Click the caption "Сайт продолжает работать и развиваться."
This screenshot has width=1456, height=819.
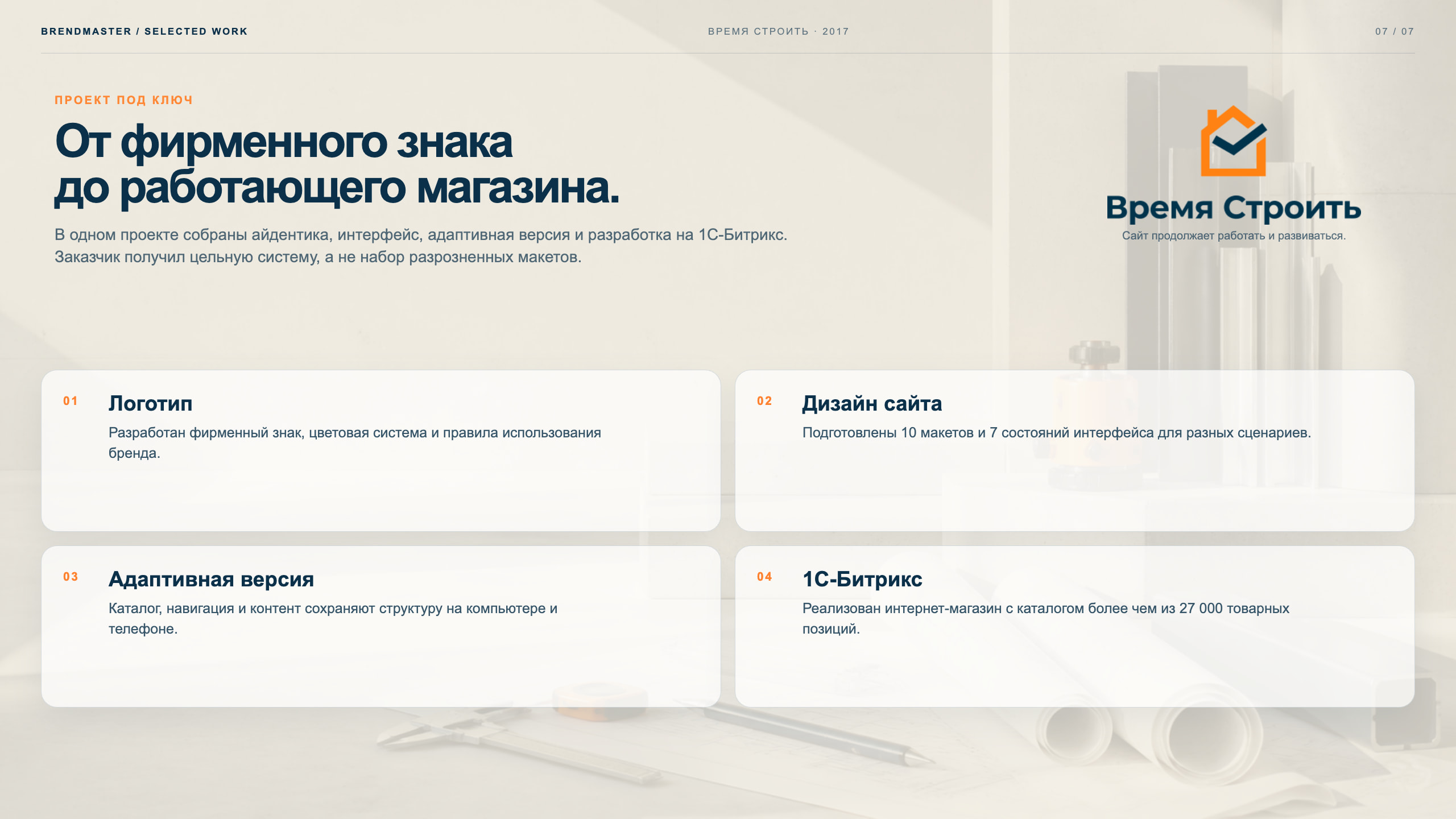tap(1234, 236)
